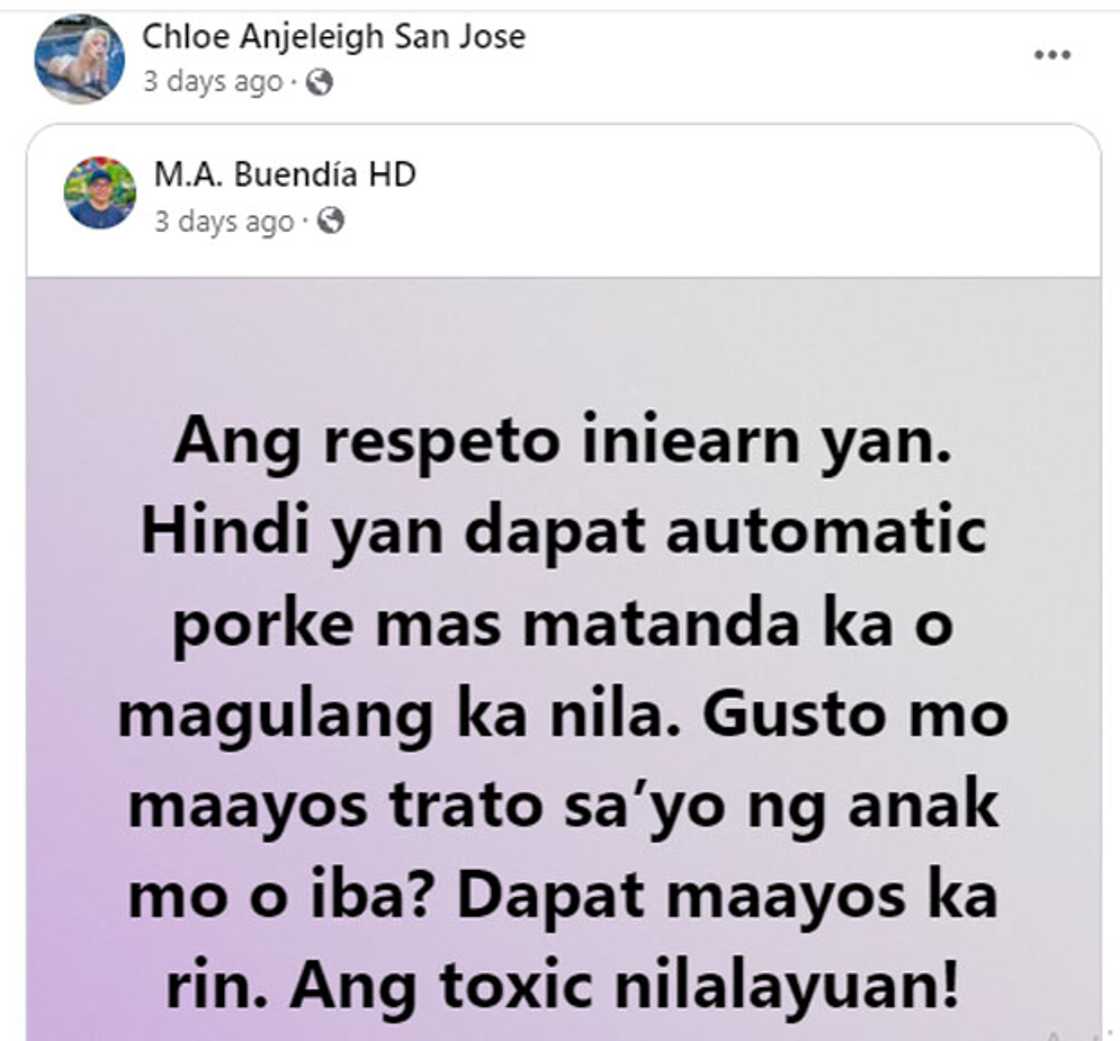Screen dimensions: 1120x1041
Task: Click the three-dot post options menu
Action: click(1053, 55)
